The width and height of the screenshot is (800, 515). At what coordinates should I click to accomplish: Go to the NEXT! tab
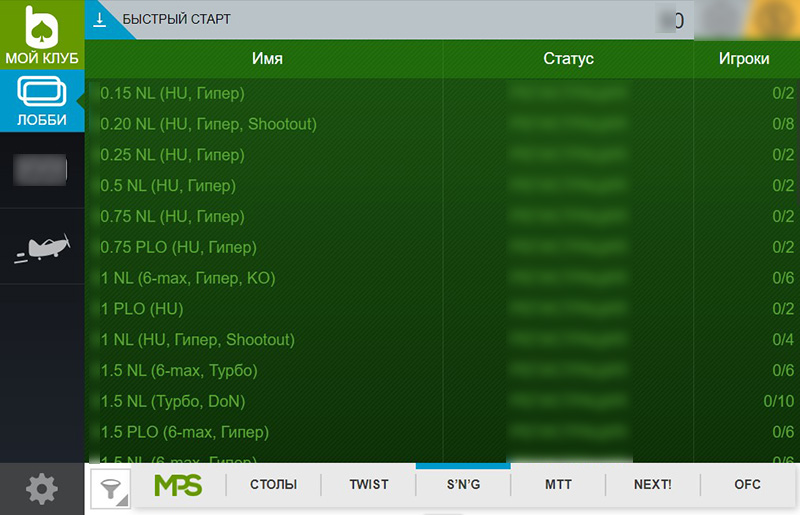click(x=652, y=485)
